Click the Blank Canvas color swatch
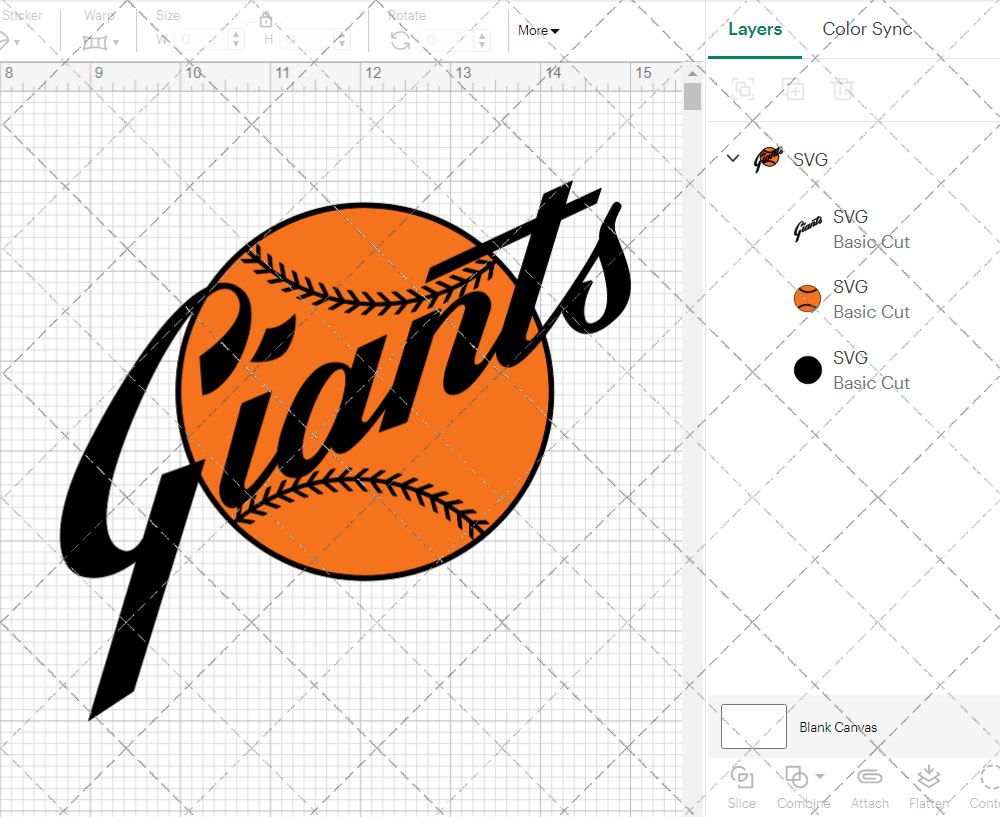This screenshot has width=1000, height=817. point(753,727)
